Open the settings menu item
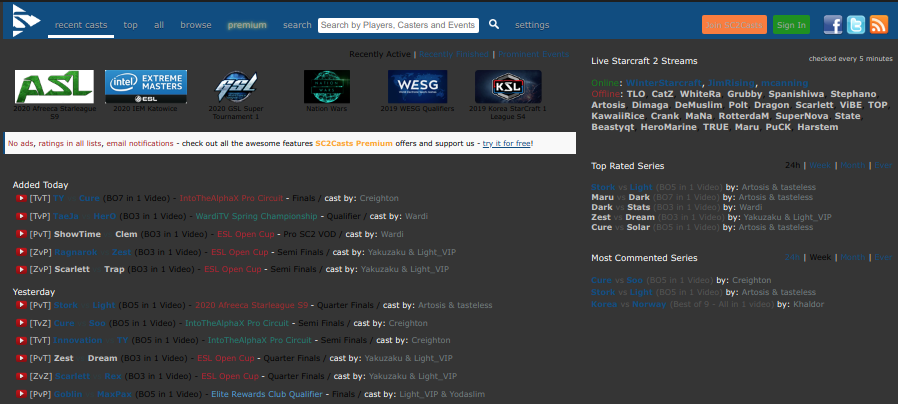 click(532, 25)
